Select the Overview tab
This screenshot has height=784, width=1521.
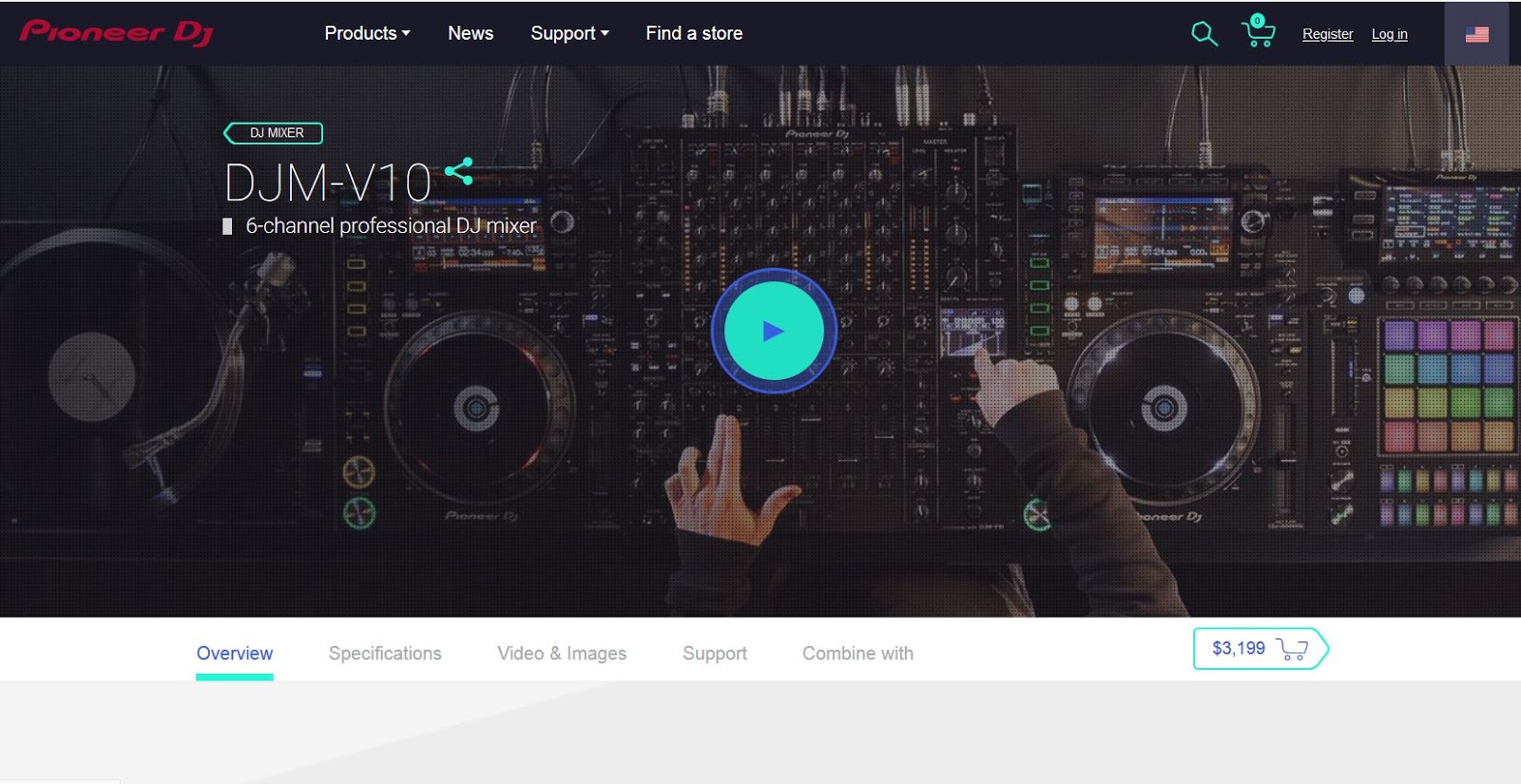(235, 653)
